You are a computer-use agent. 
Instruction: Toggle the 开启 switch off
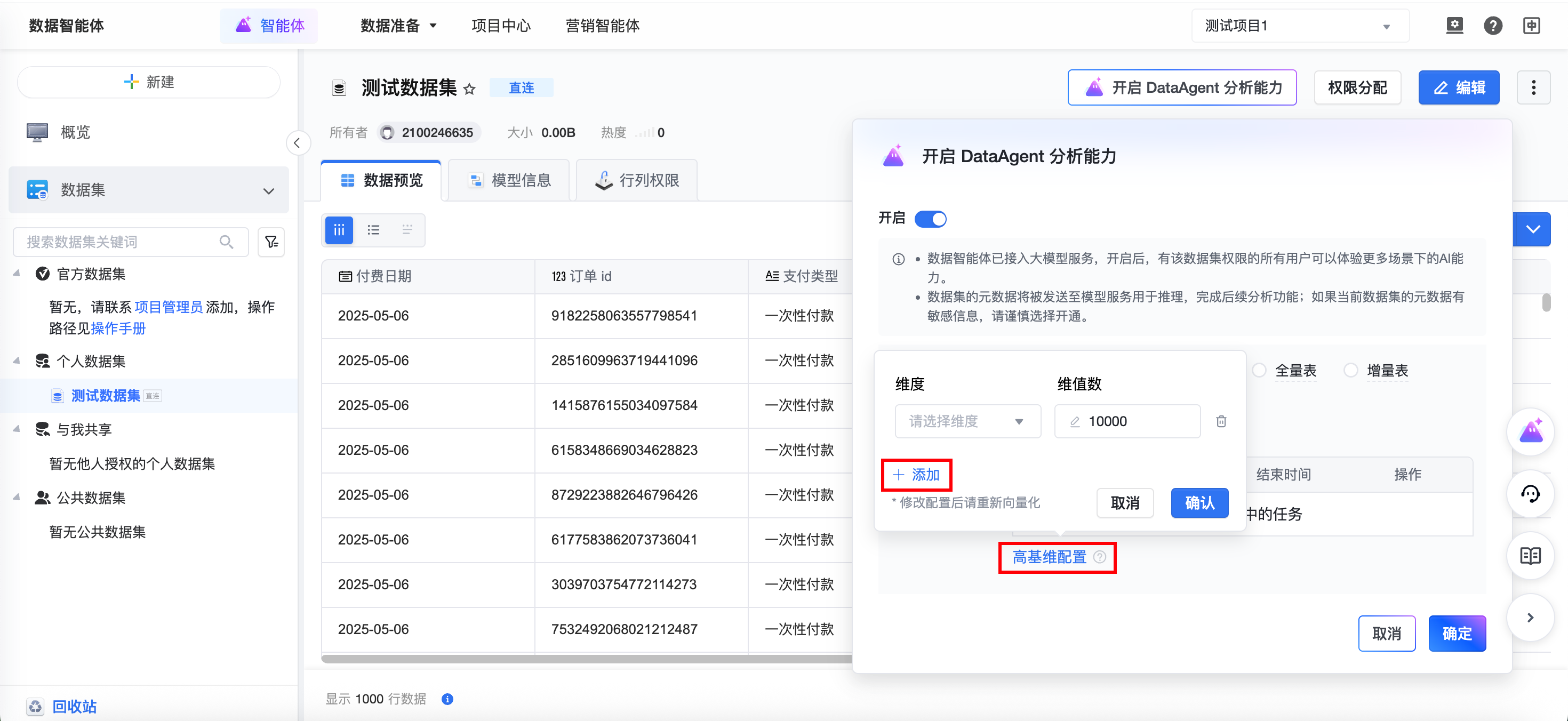(x=930, y=219)
